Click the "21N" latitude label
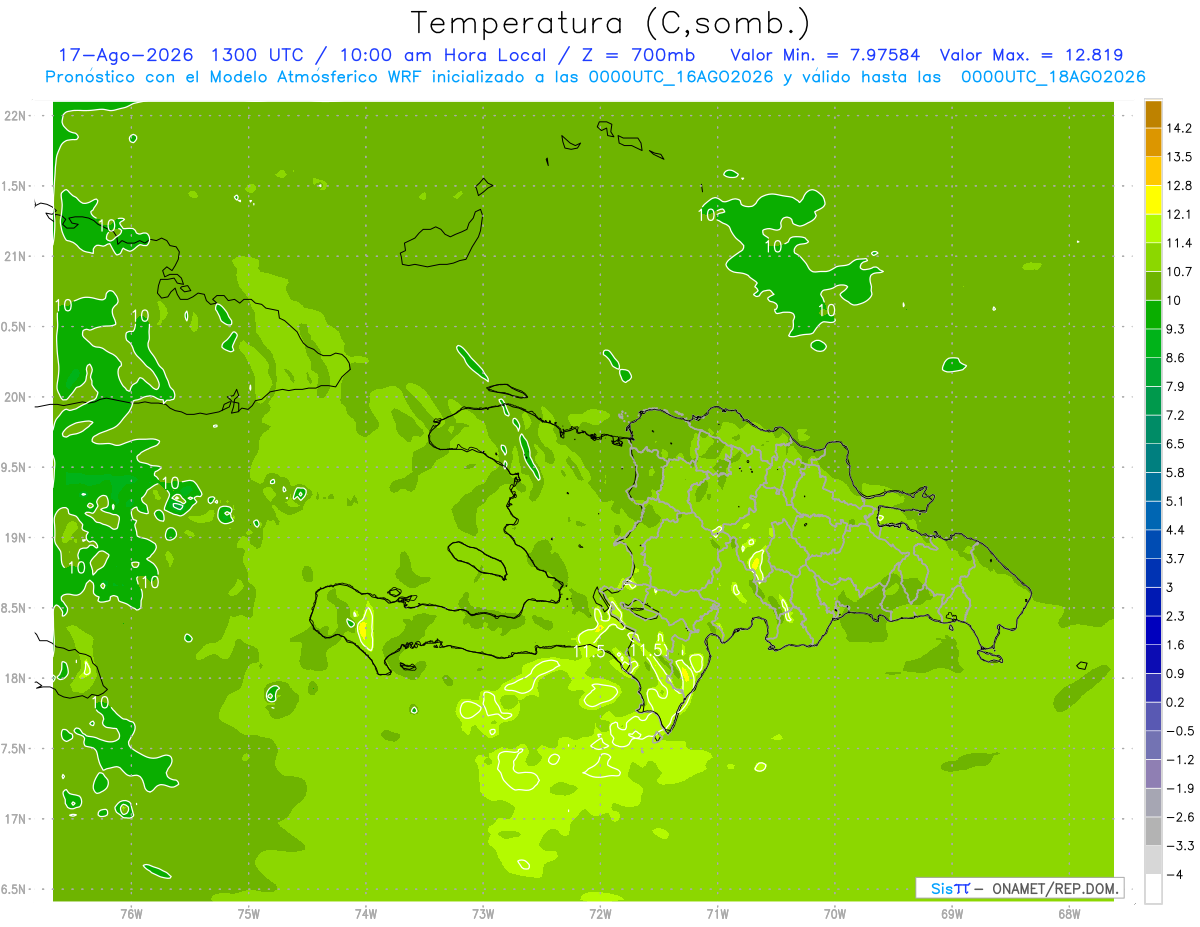1200x927 pixels. click(x=15, y=257)
